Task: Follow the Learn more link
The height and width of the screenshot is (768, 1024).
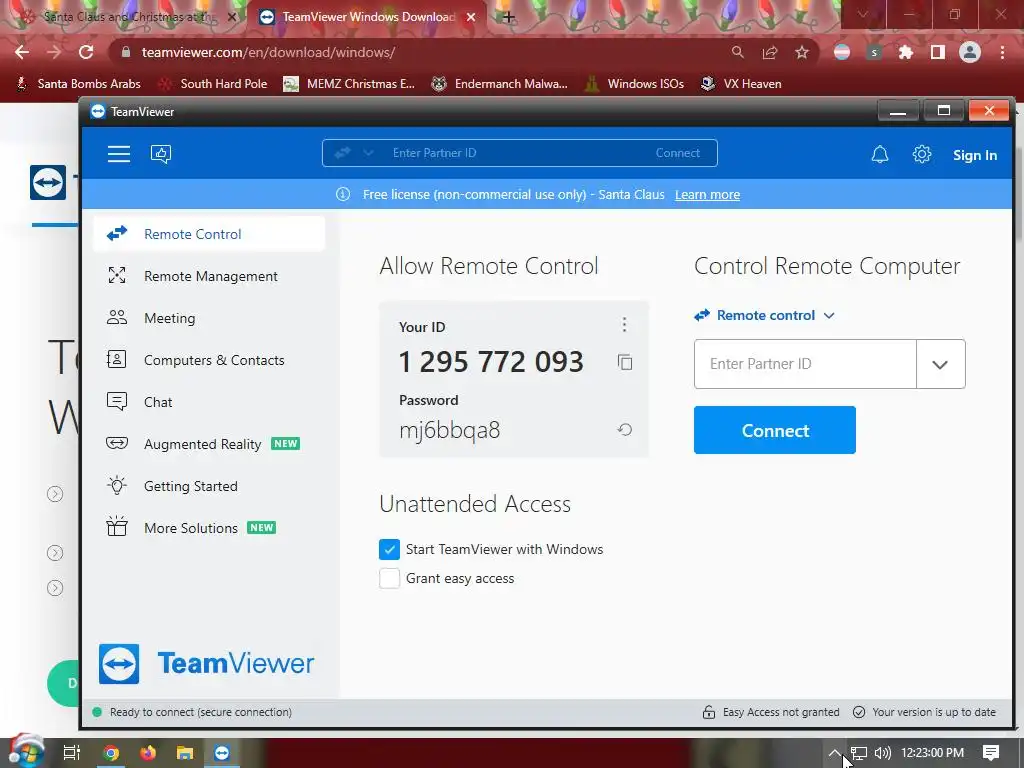Action: tap(707, 195)
